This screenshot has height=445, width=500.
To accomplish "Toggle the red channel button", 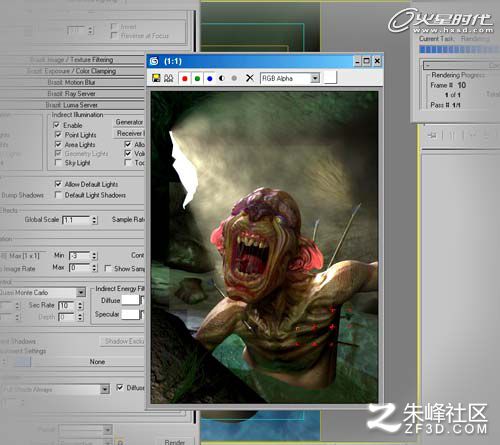I will tap(185, 78).
